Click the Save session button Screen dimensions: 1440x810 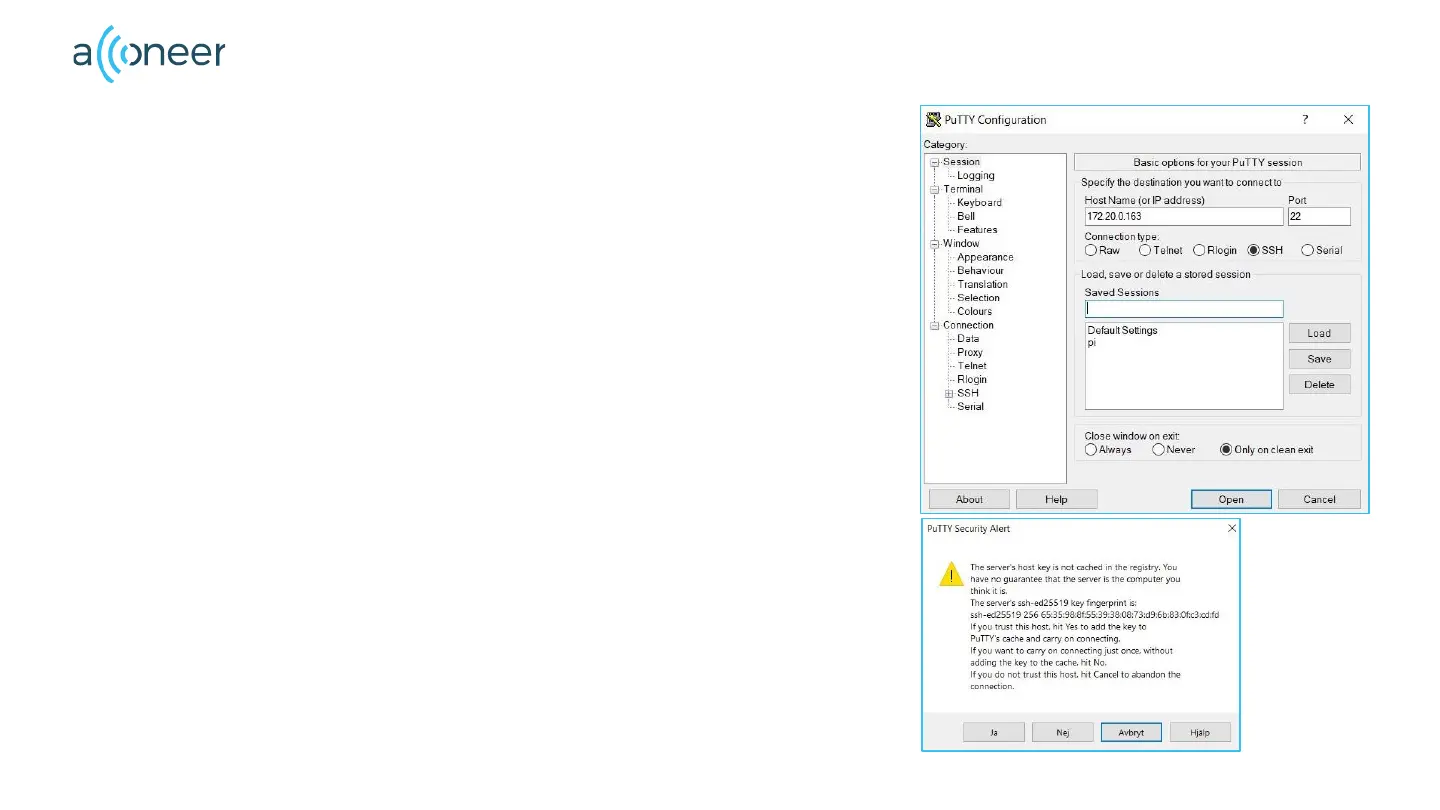pos(1319,359)
